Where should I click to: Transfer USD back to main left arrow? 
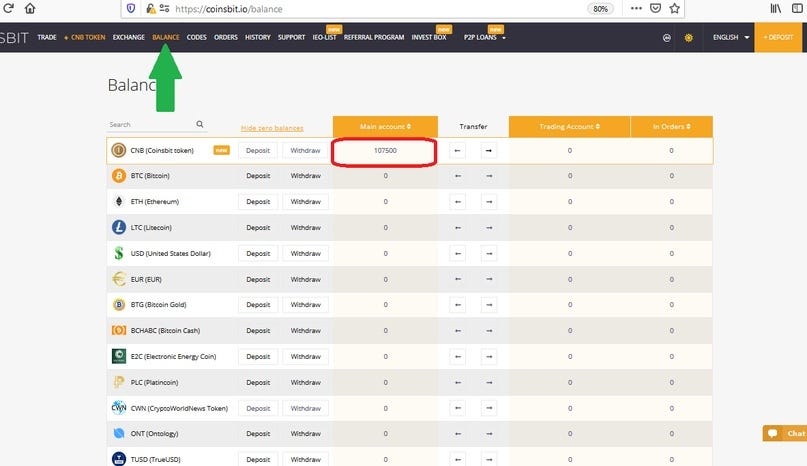[x=458, y=253]
